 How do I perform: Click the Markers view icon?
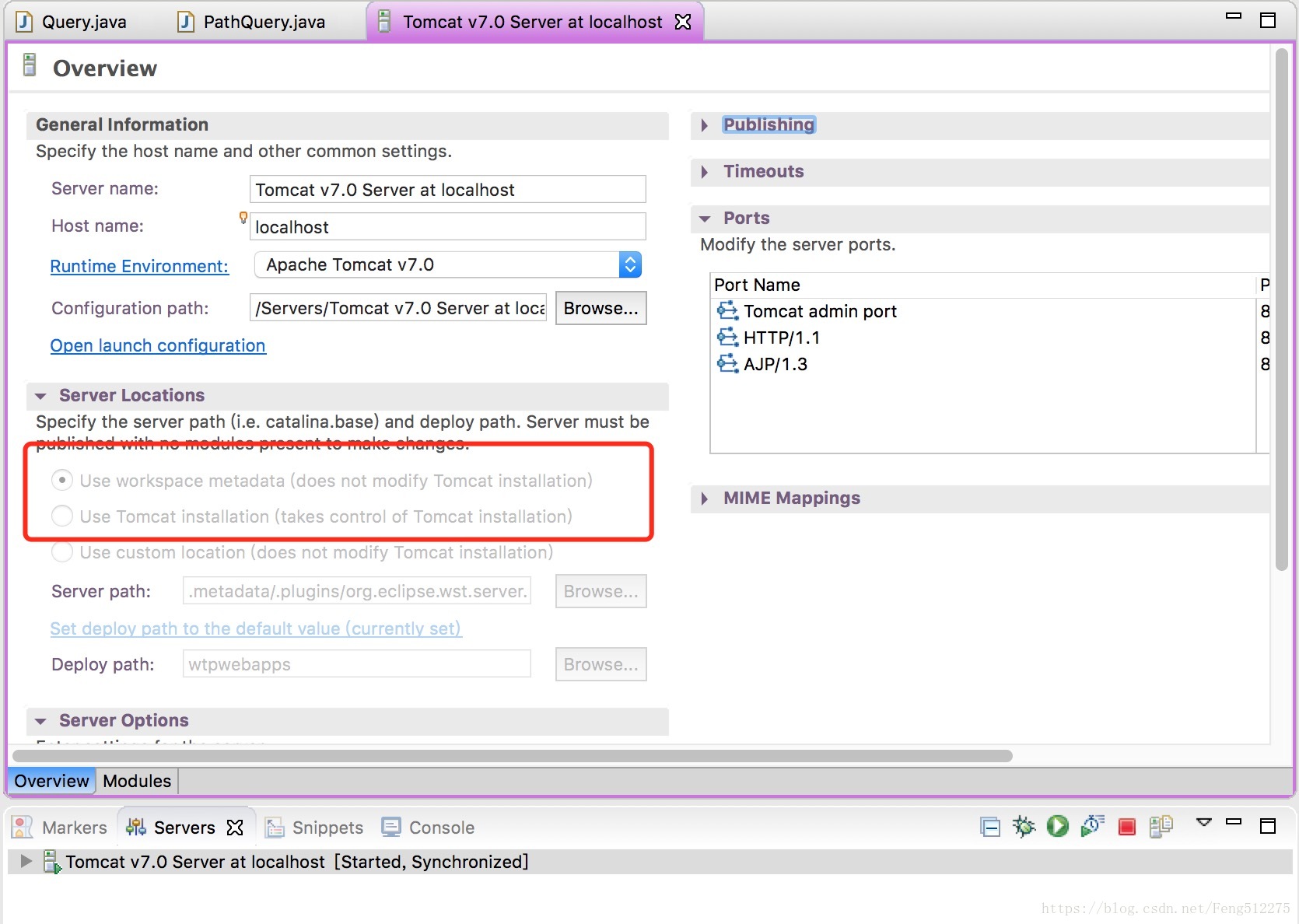[23, 828]
